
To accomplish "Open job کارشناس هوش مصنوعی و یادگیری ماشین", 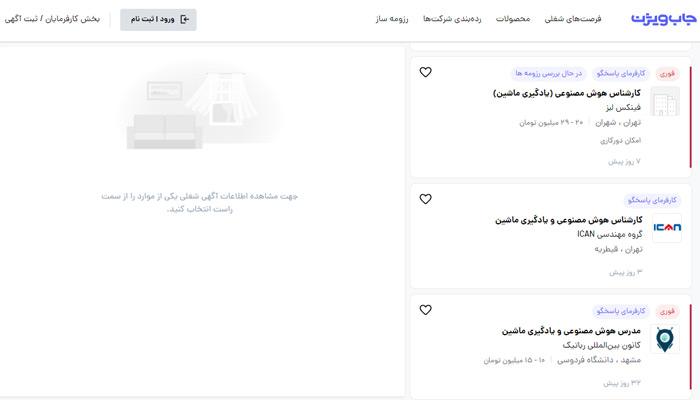I will 568,220.
